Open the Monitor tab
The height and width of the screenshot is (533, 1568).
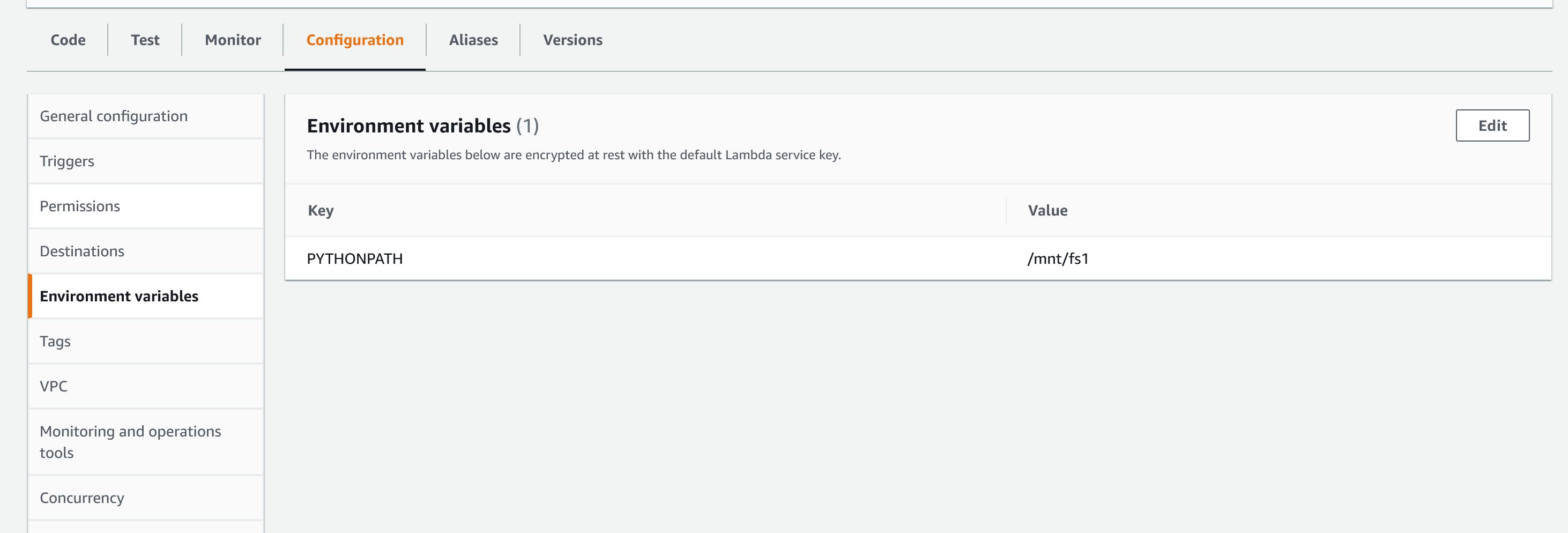(233, 40)
